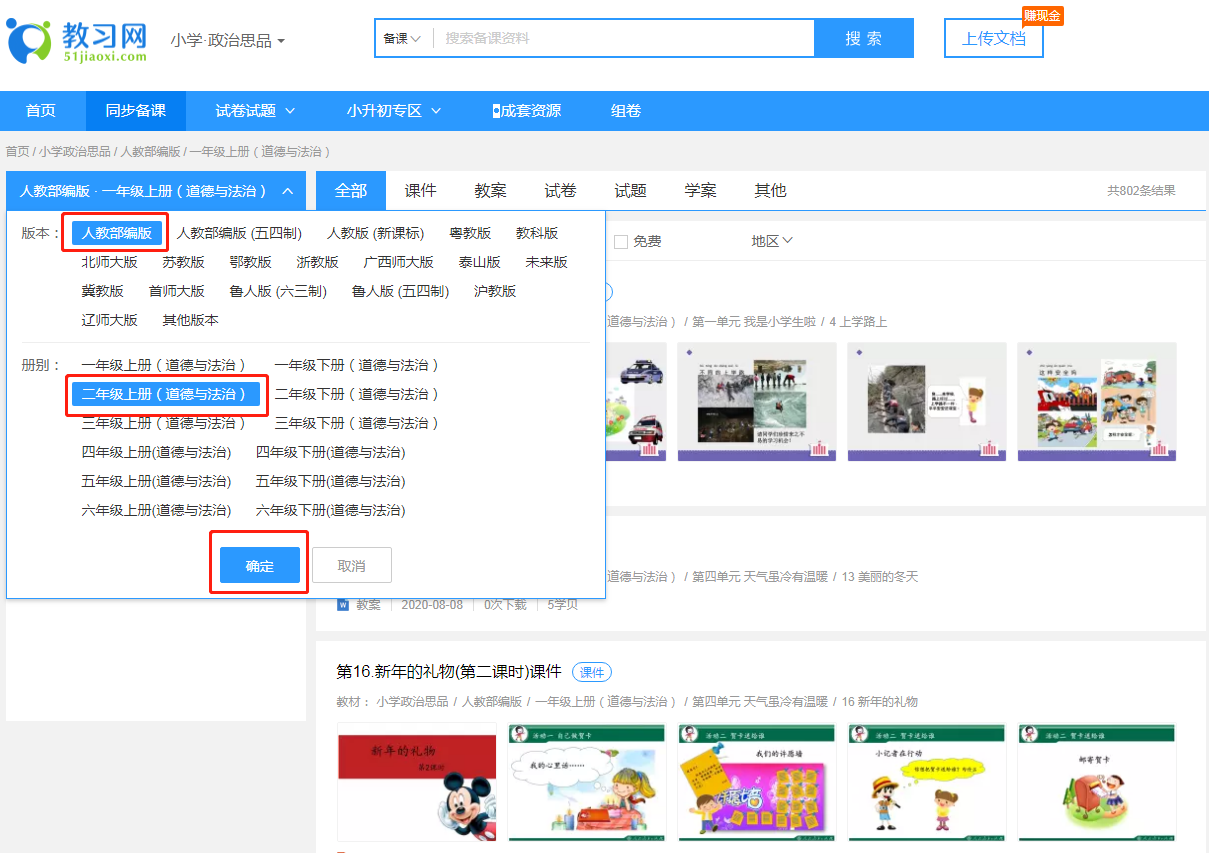Viewport: 1209px width, 853px height.
Task: Open 成套资源 in the navigation bar
Action: coord(526,111)
